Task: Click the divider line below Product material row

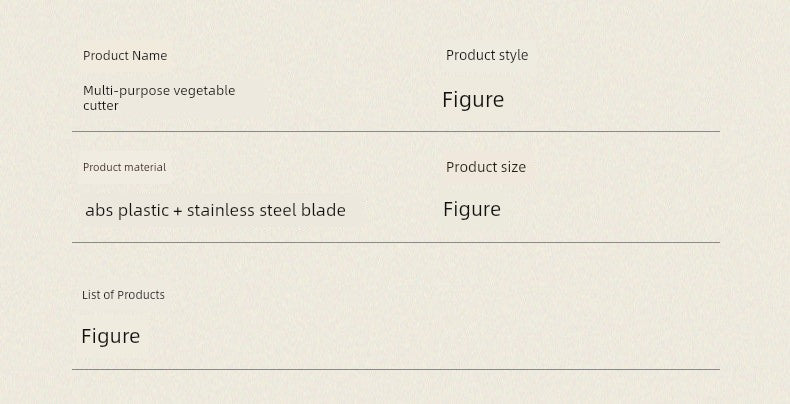Action: click(396, 242)
